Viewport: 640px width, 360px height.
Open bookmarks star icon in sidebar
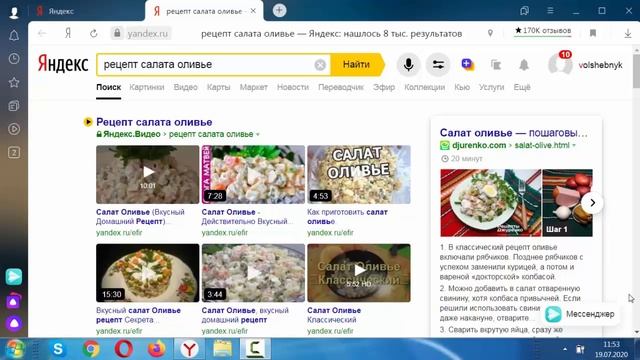(14, 82)
